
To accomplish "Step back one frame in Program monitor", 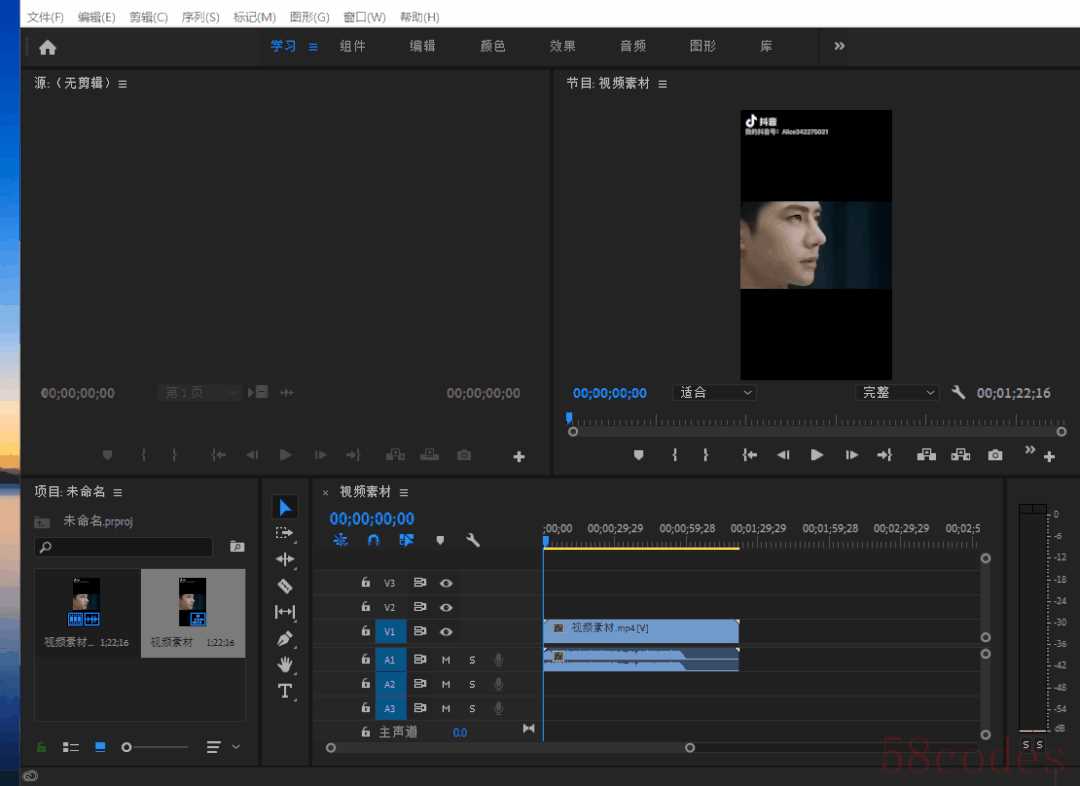I will [x=783, y=455].
